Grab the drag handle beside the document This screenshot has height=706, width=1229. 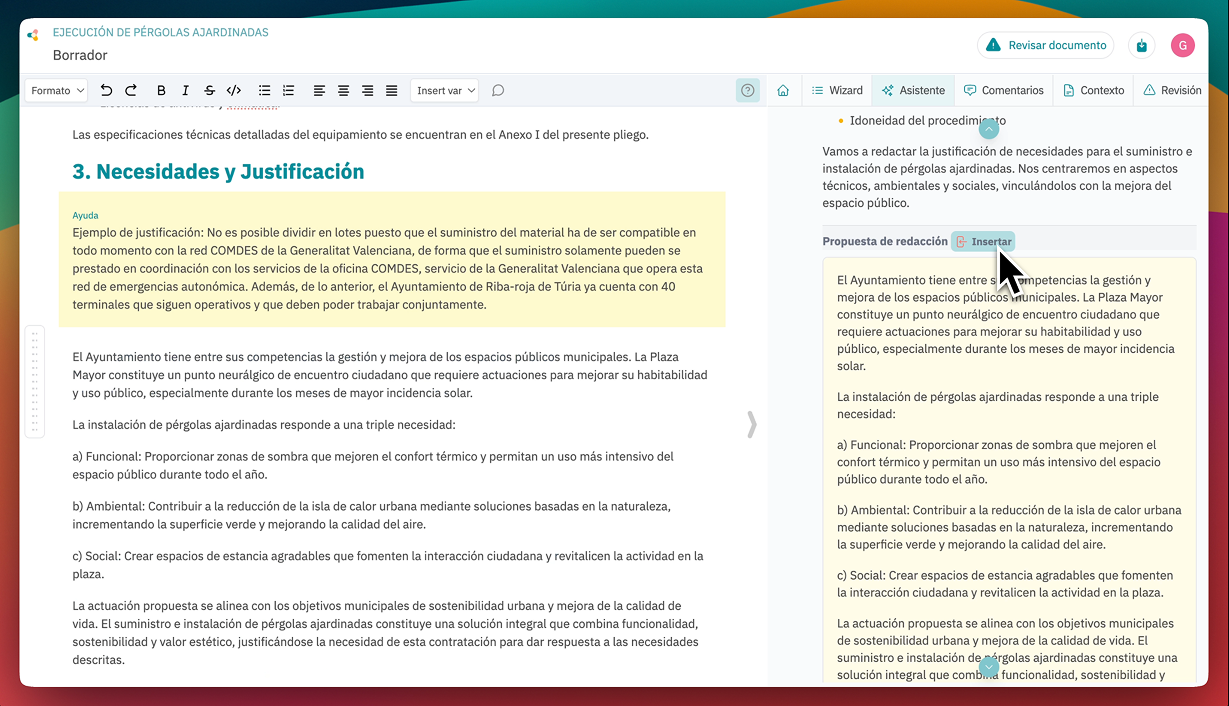(35, 381)
